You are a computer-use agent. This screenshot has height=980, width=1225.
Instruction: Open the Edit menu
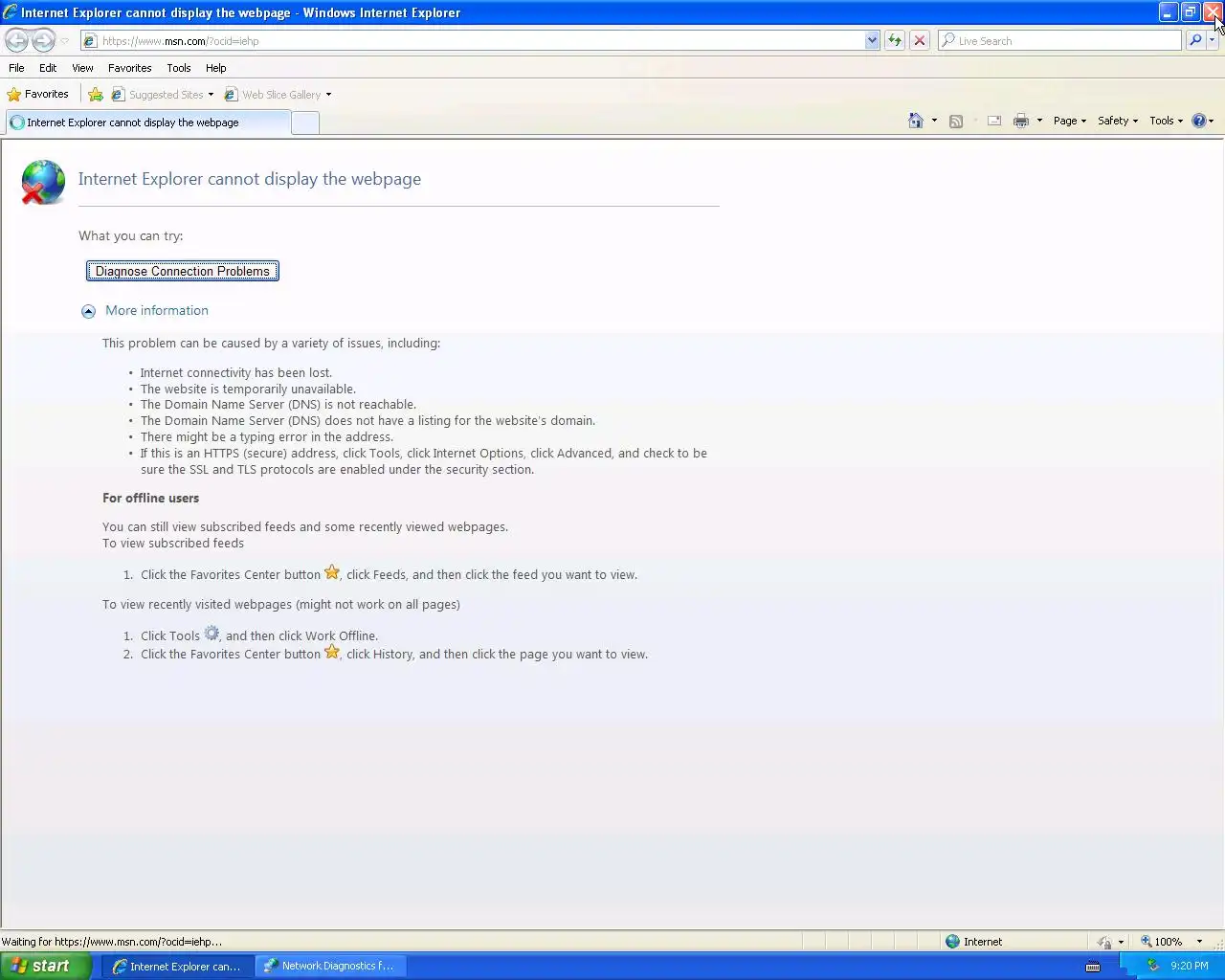pyautogui.click(x=48, y=68)
